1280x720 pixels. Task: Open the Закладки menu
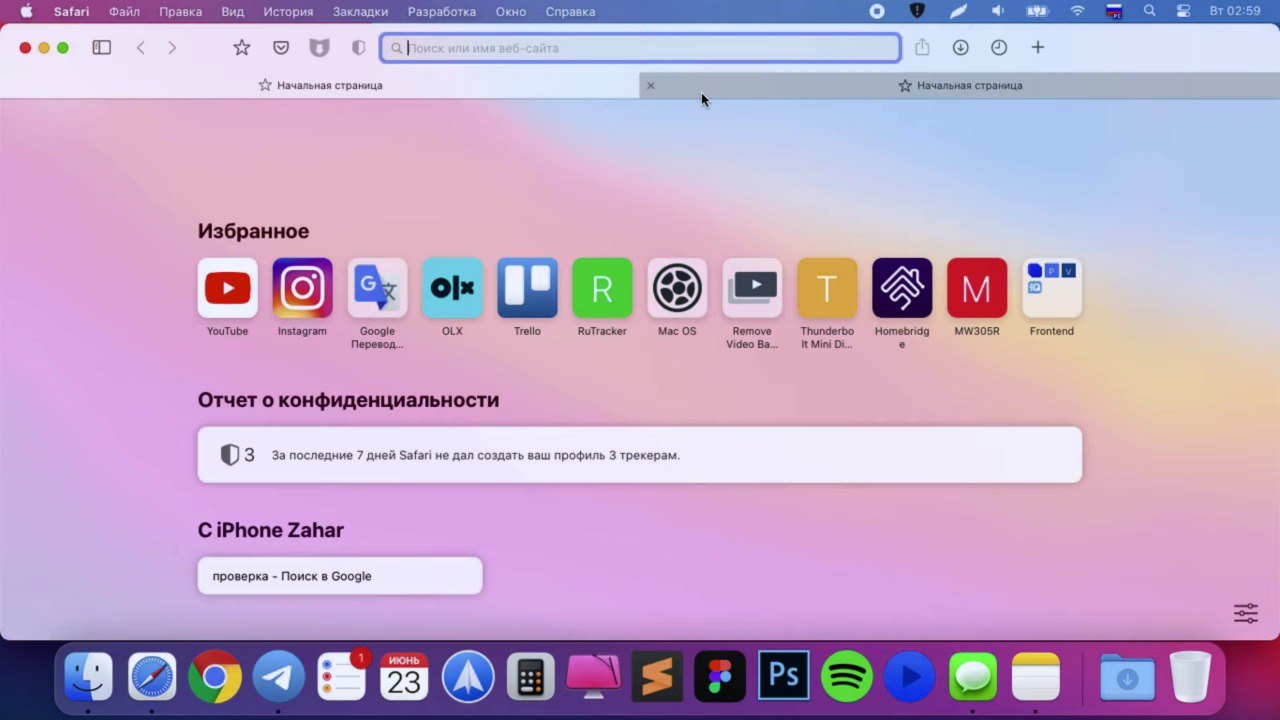(360, 12)
